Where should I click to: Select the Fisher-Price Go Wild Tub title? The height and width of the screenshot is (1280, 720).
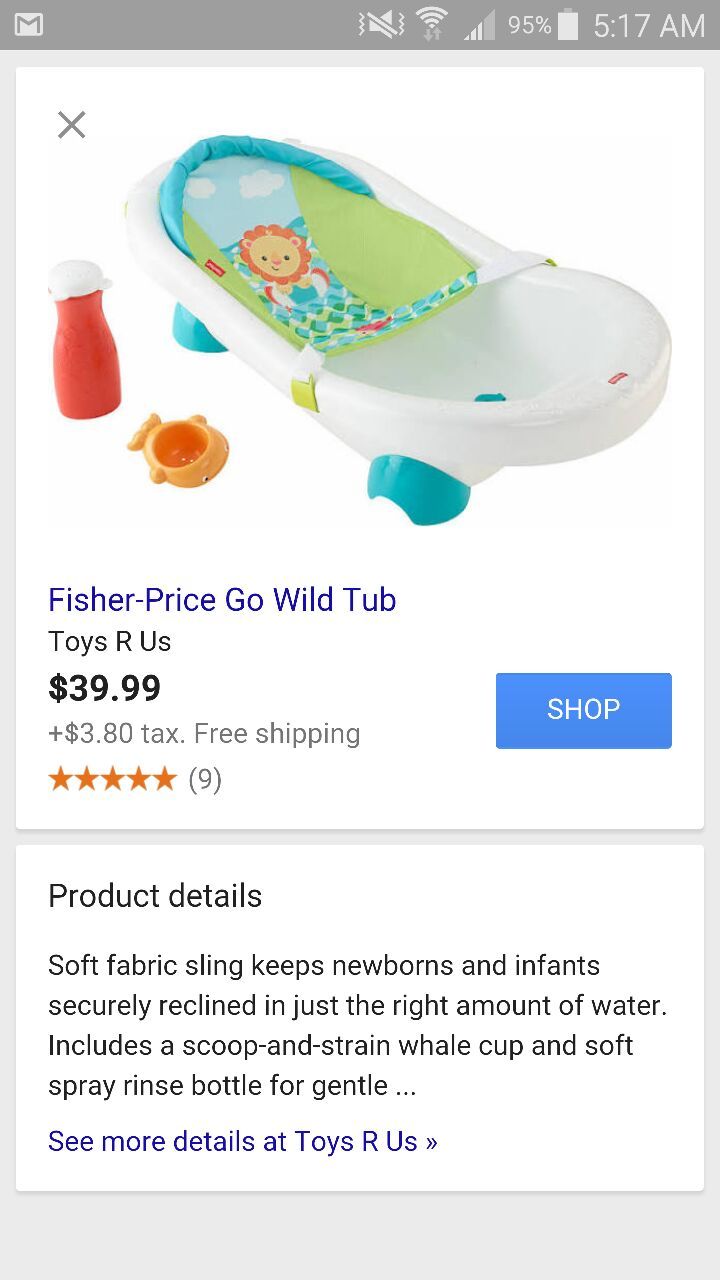coord(222,599)
